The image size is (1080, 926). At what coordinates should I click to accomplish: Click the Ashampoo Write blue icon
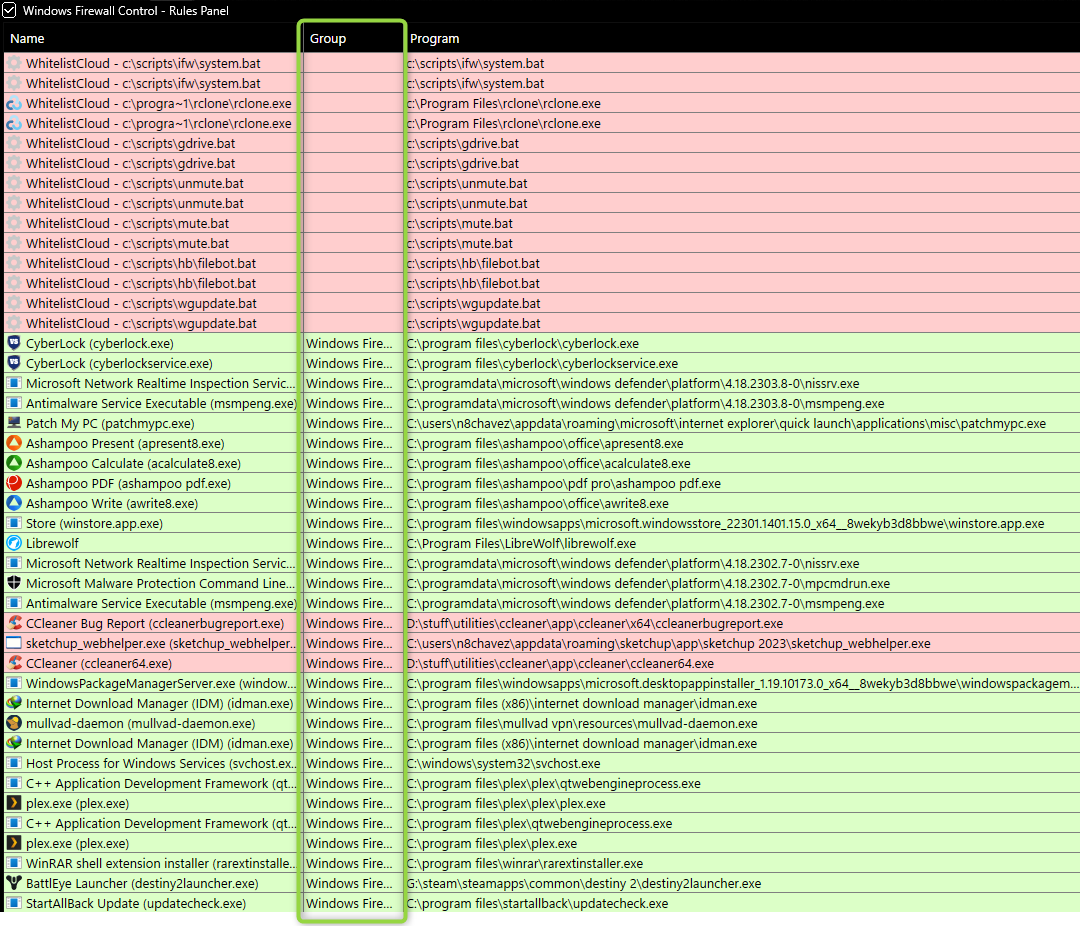14,503
